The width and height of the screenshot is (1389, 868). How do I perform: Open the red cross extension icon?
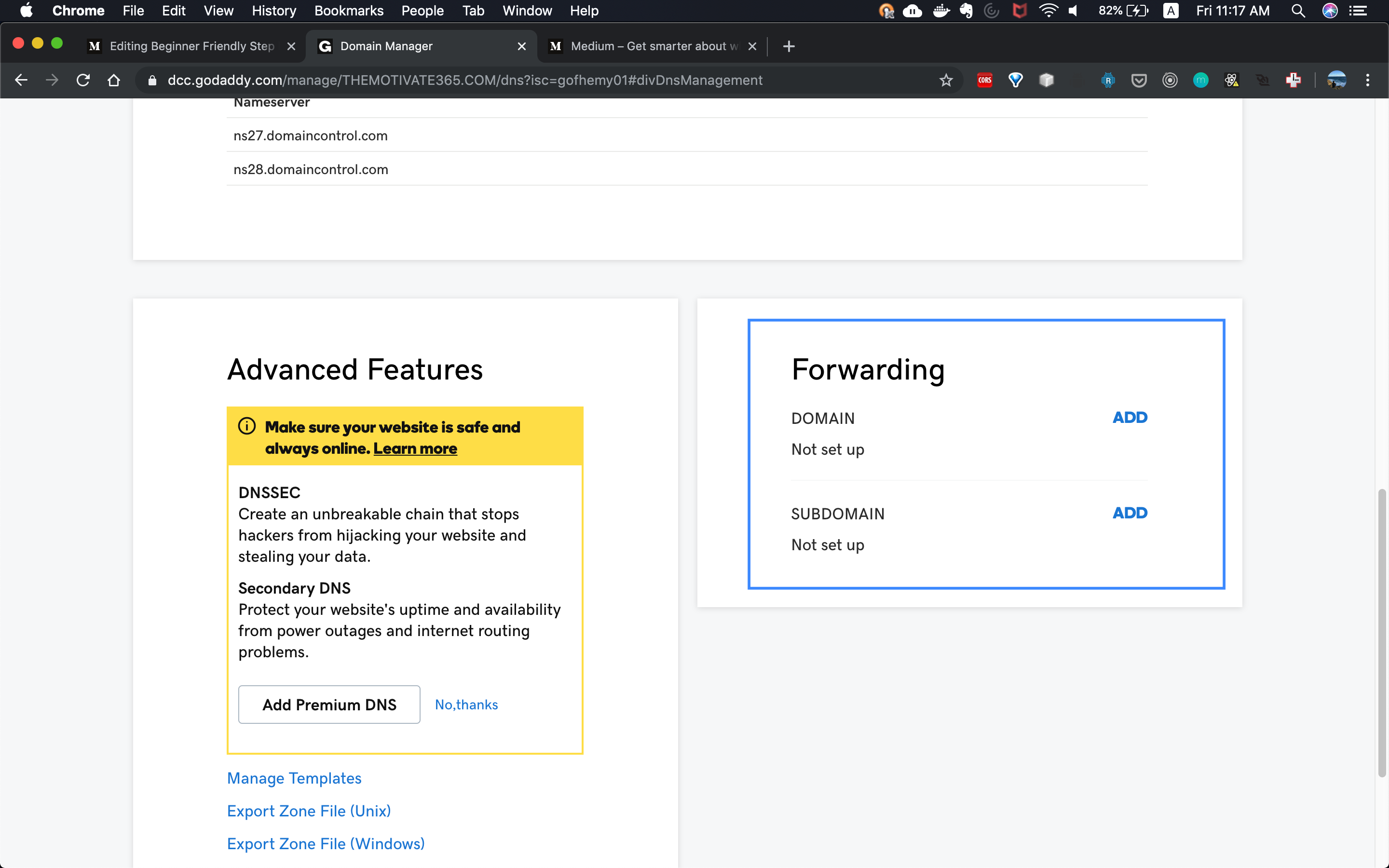tap(1294, 81)
